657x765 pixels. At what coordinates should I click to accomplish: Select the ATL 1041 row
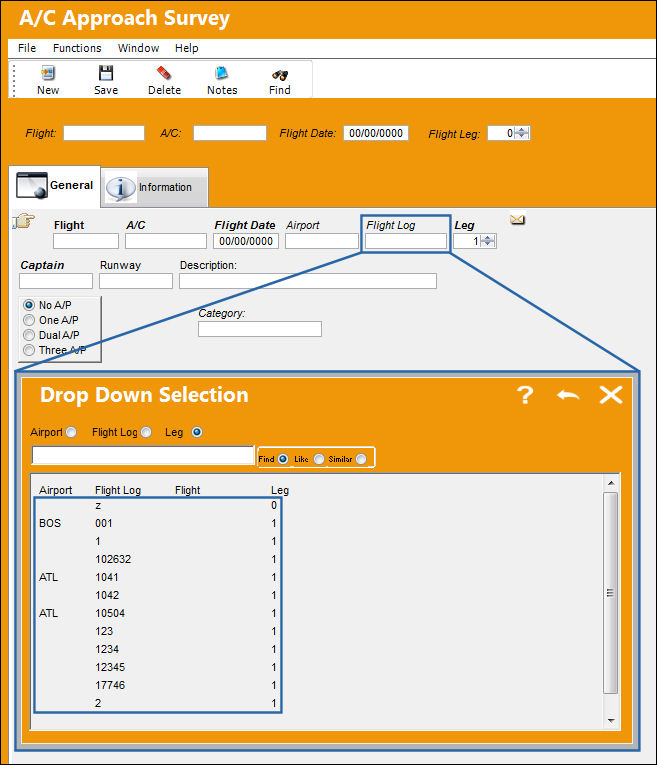158,578
